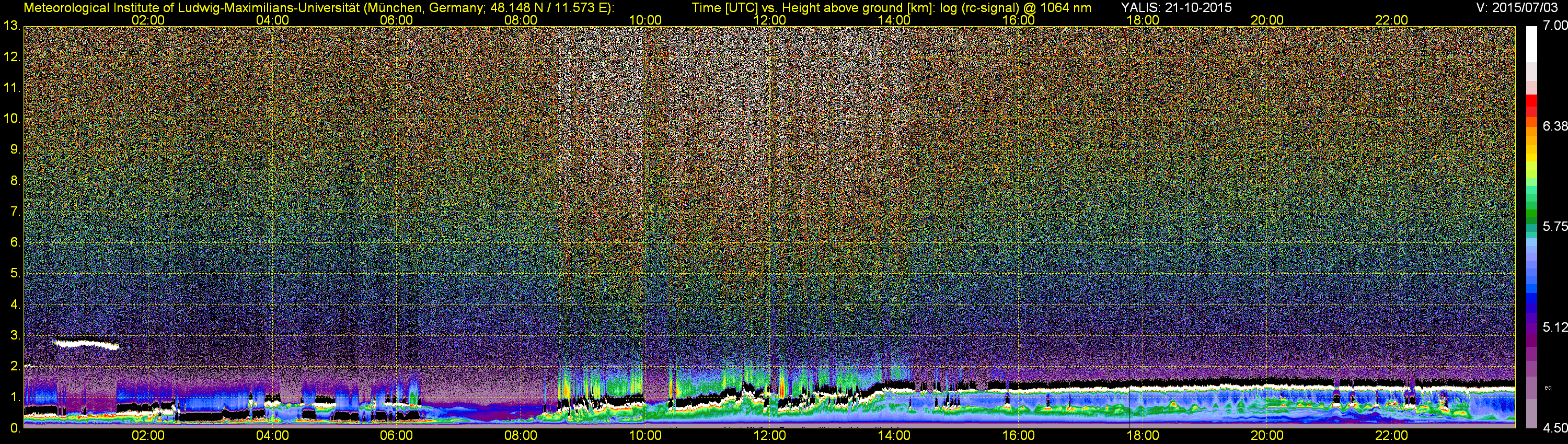Click the height axis label 12.
The image size is (1568, 444).
[11, 56]
